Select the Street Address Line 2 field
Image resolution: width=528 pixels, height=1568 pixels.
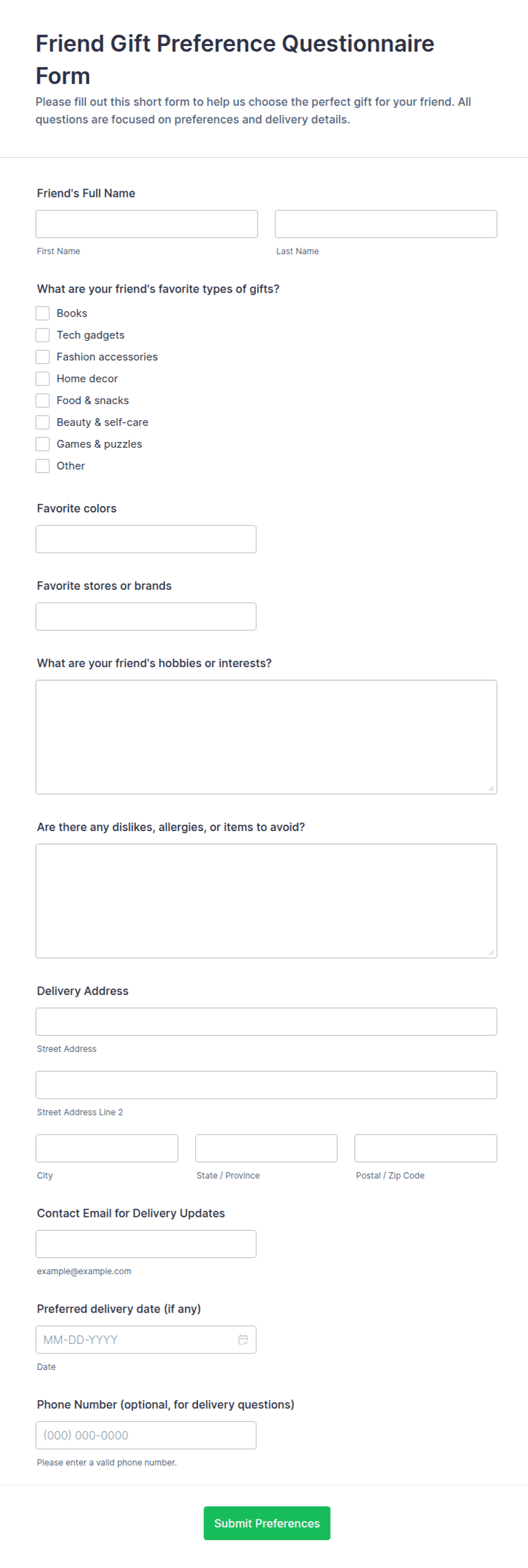point(266,1085)
